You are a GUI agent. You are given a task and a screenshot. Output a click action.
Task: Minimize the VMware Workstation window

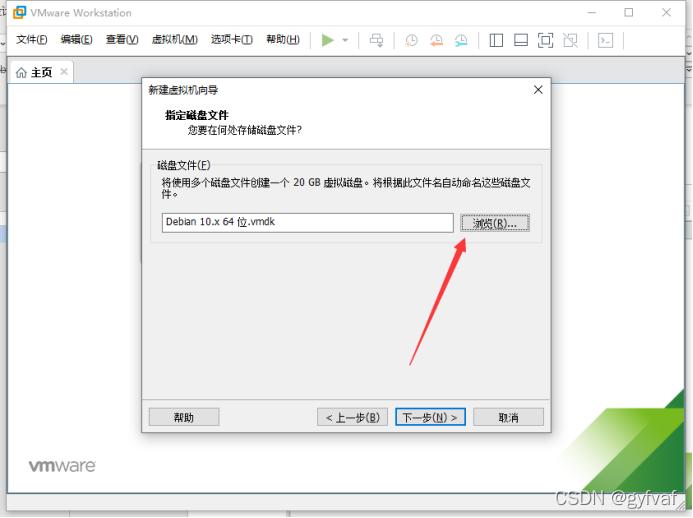[592, 13]
